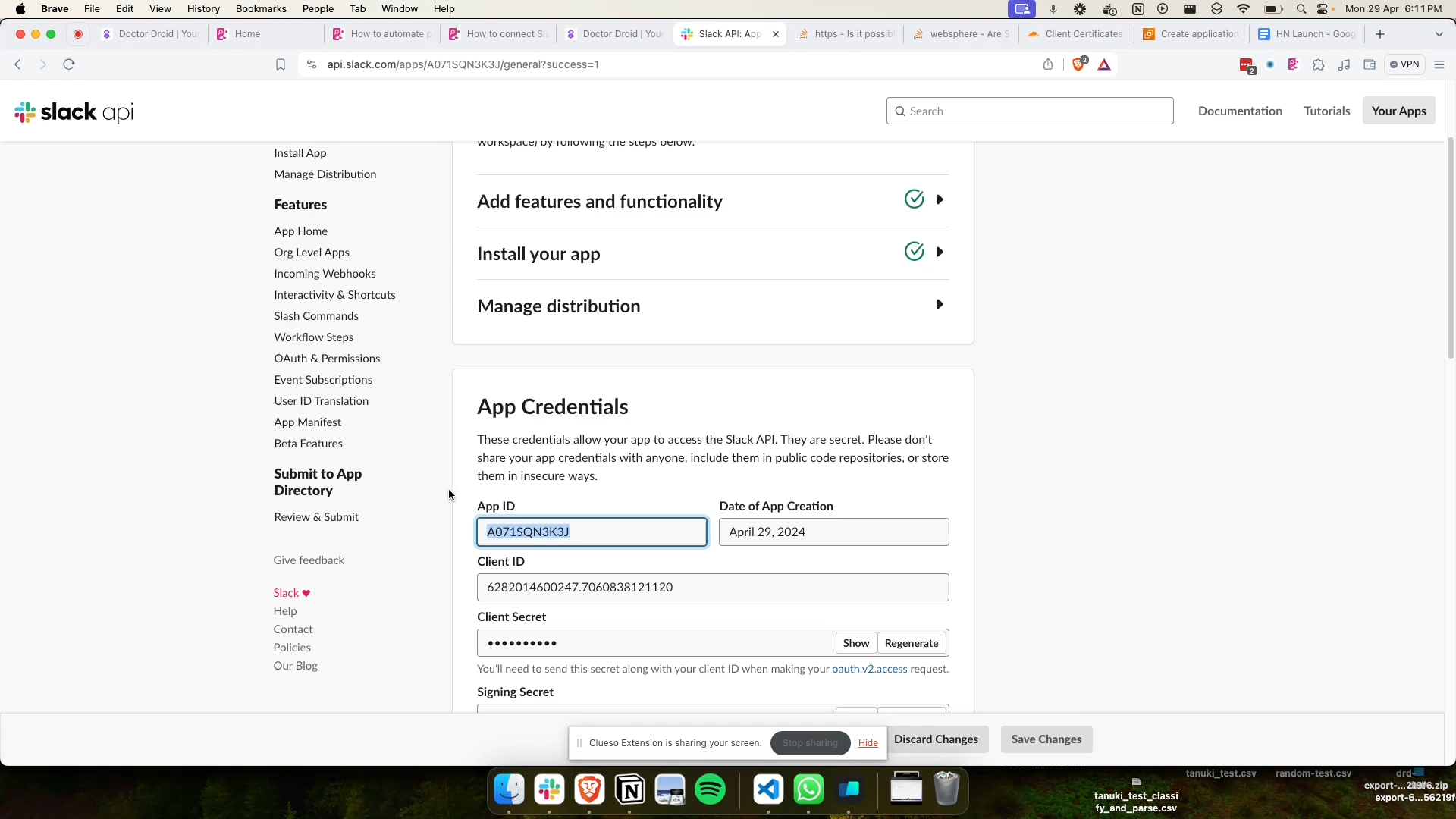Open Notion from the dock

[x=630, y=790]
